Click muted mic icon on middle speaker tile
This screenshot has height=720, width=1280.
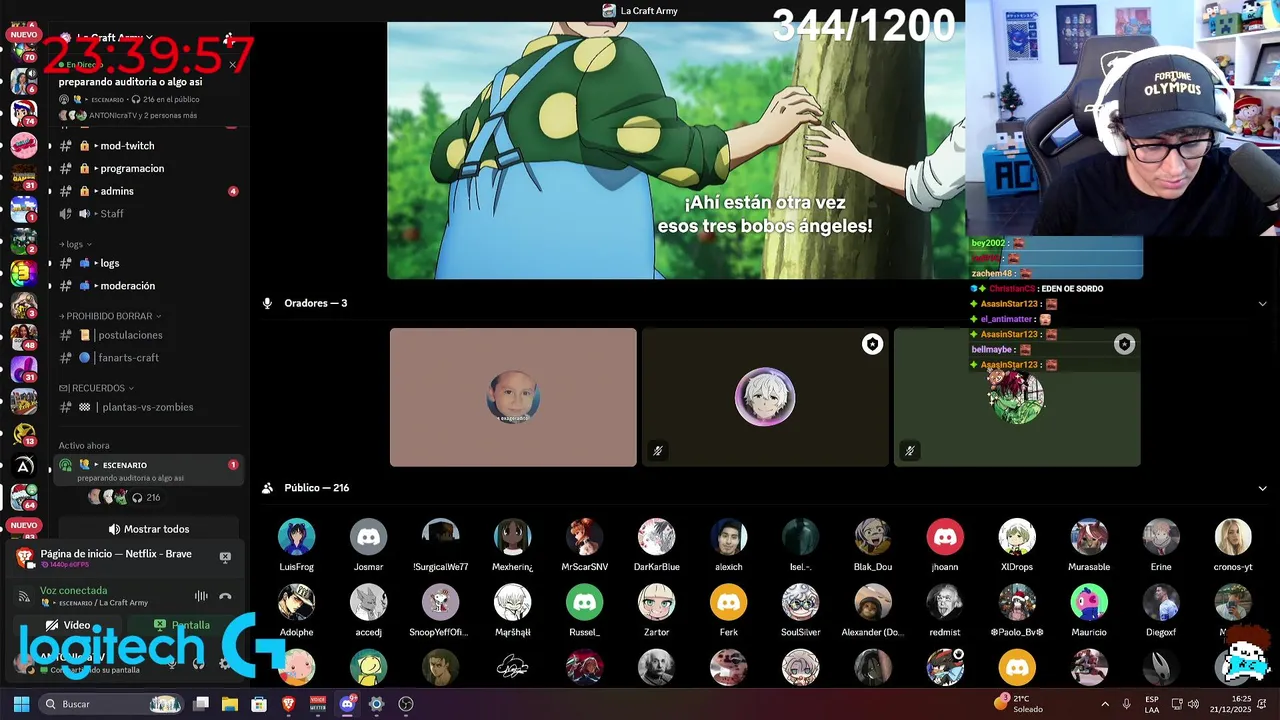(657, 451)
